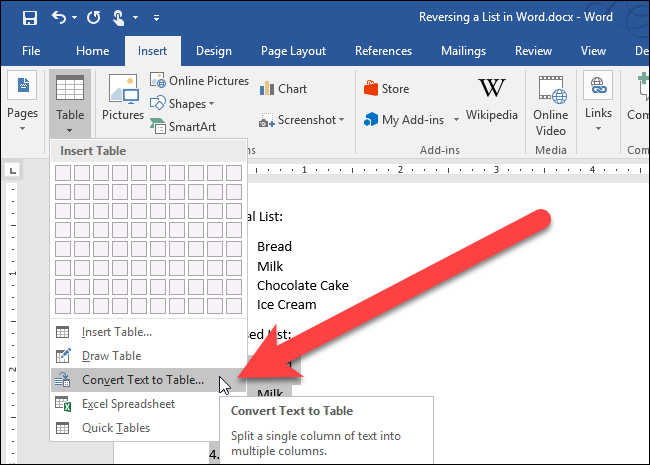Select the Insert ribbon tab
The height and width of the screenshot is (465, 650).
coord(153,51)
